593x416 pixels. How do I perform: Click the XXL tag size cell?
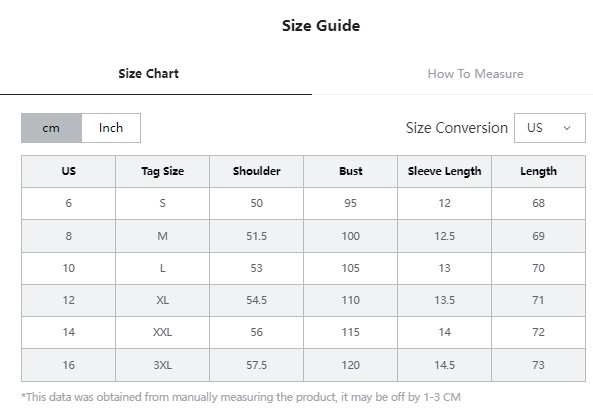[163, 332]
